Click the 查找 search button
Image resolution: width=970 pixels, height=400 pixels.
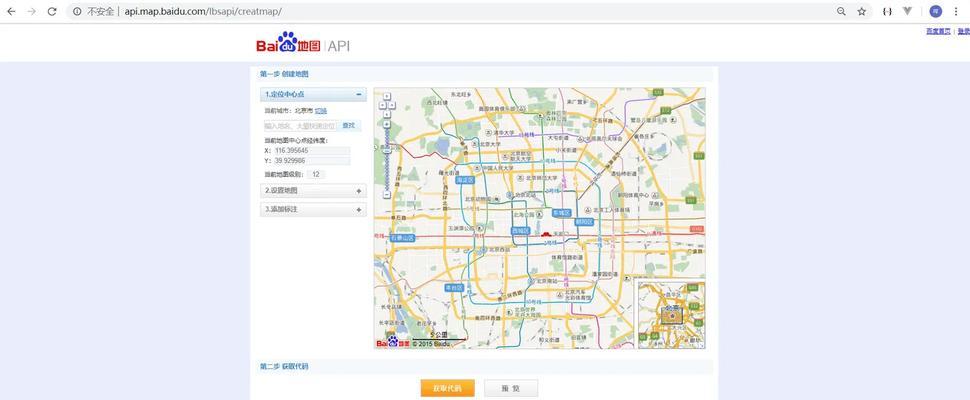tap(348, 126)
